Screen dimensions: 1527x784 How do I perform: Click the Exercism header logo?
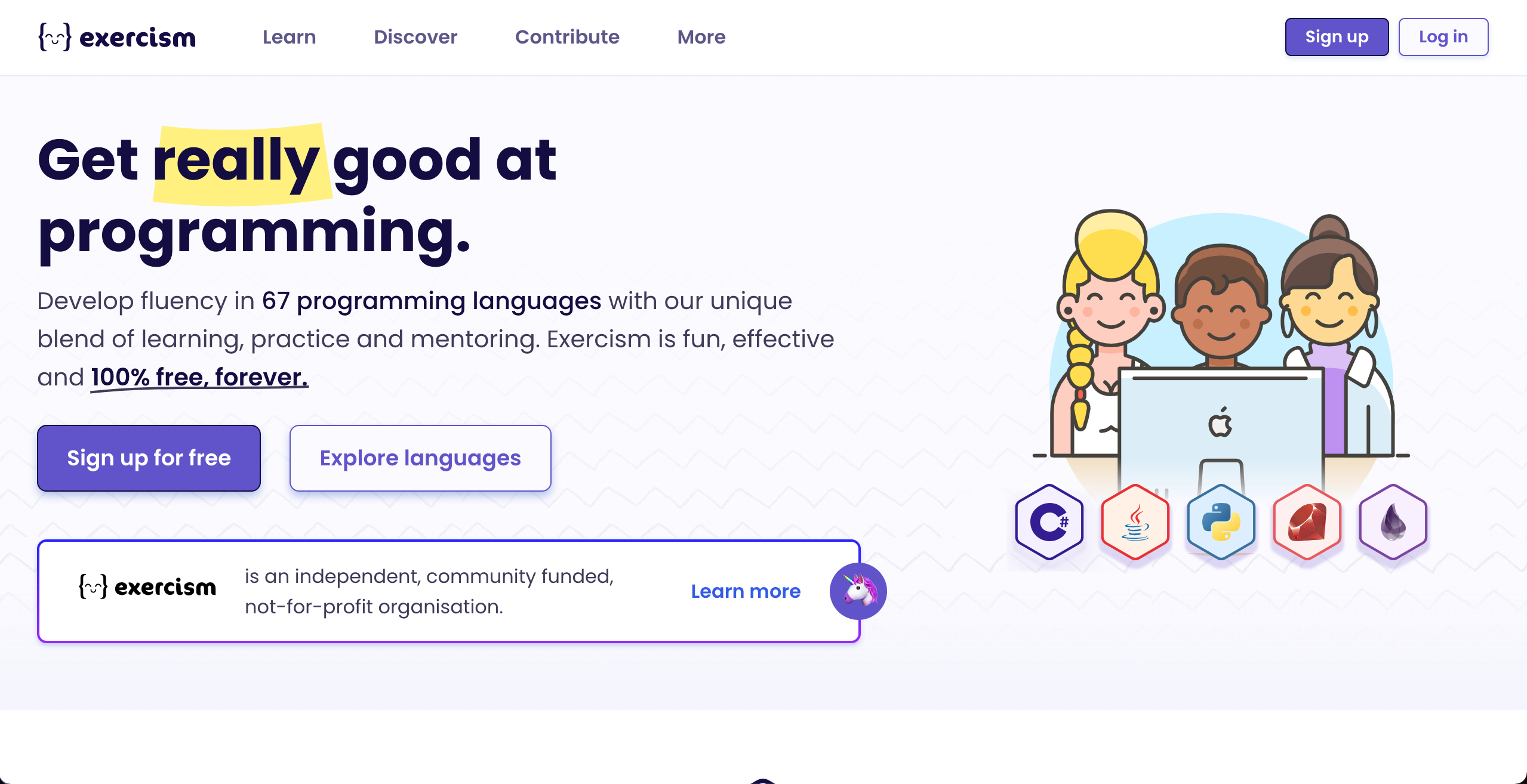[115, 37]
